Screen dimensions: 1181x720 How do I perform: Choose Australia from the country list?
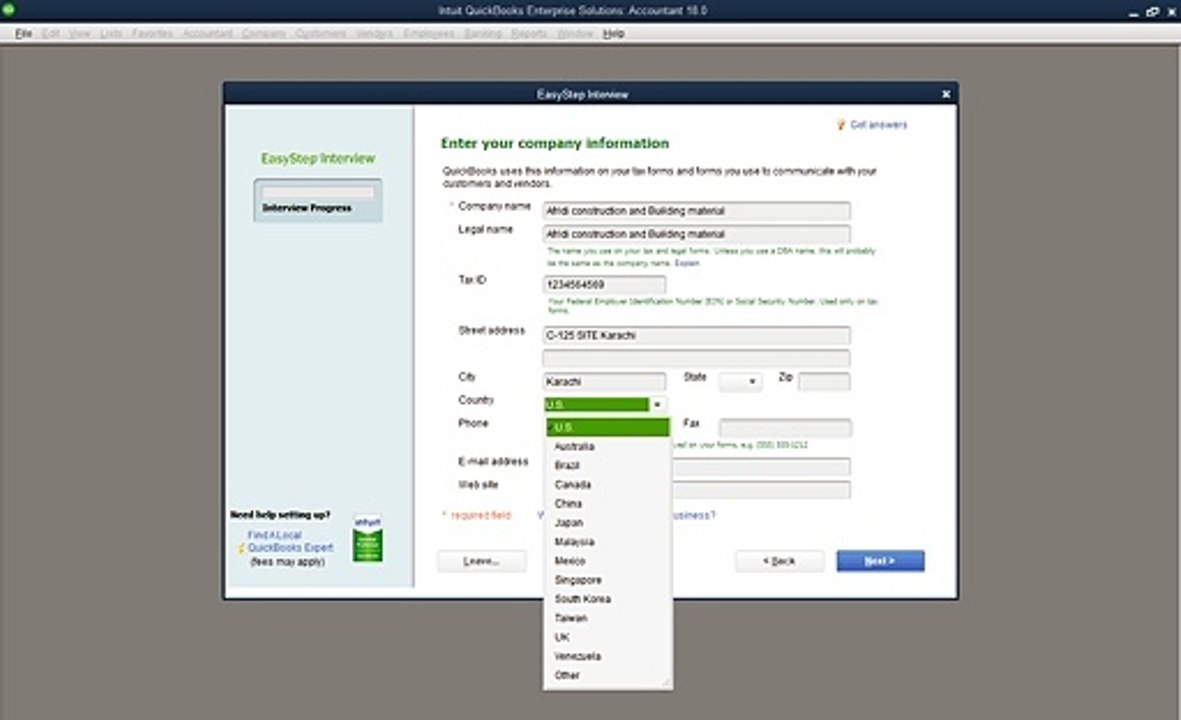(607, 447)
